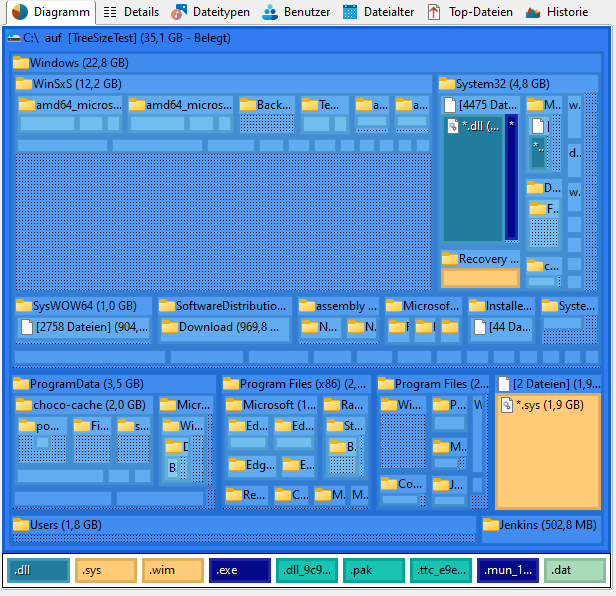Click the [2 Dateien] file icon
This screenshot has height=596, width=616.
[x=504, y=384]
